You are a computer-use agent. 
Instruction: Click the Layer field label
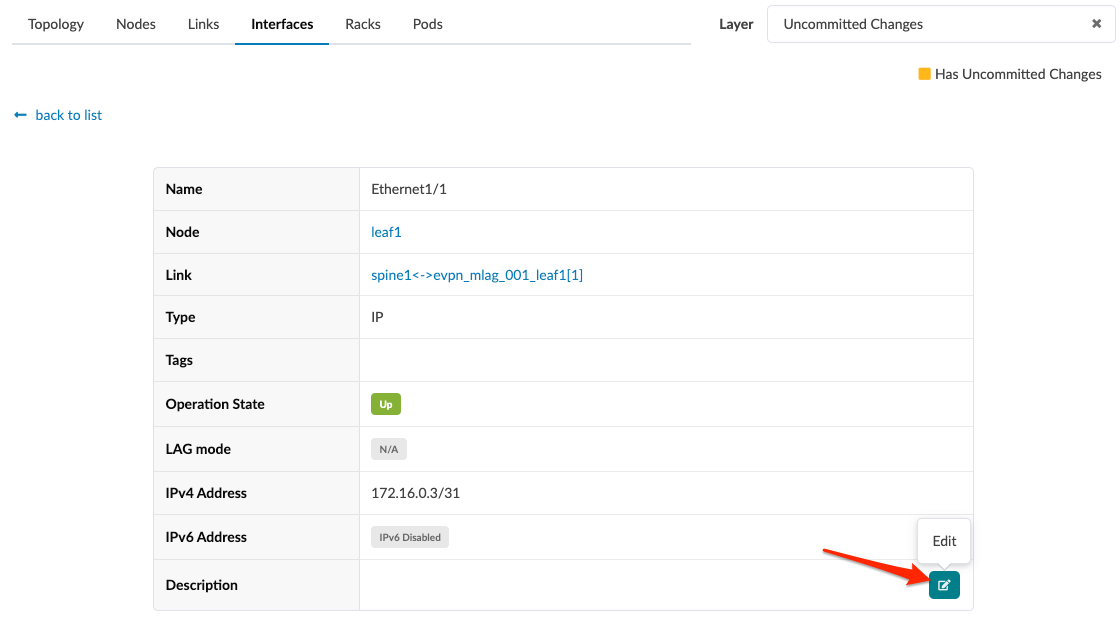pyautogui.click(x=736, y=24)
